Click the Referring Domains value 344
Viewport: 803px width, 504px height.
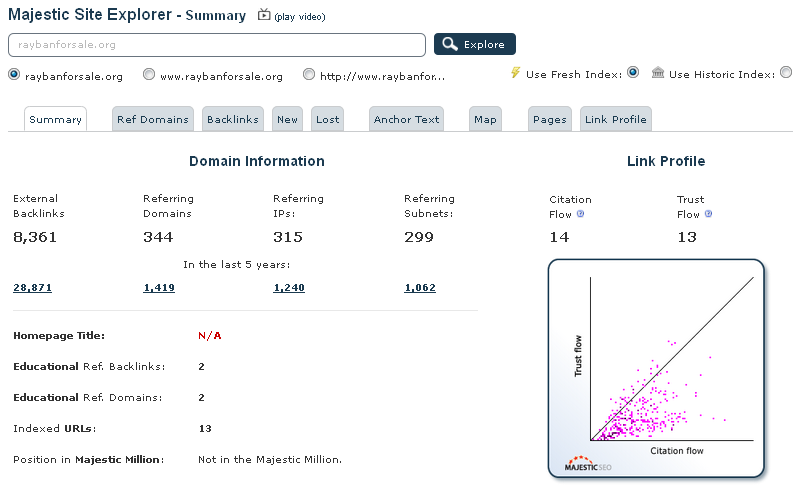(x=158, y=237)
